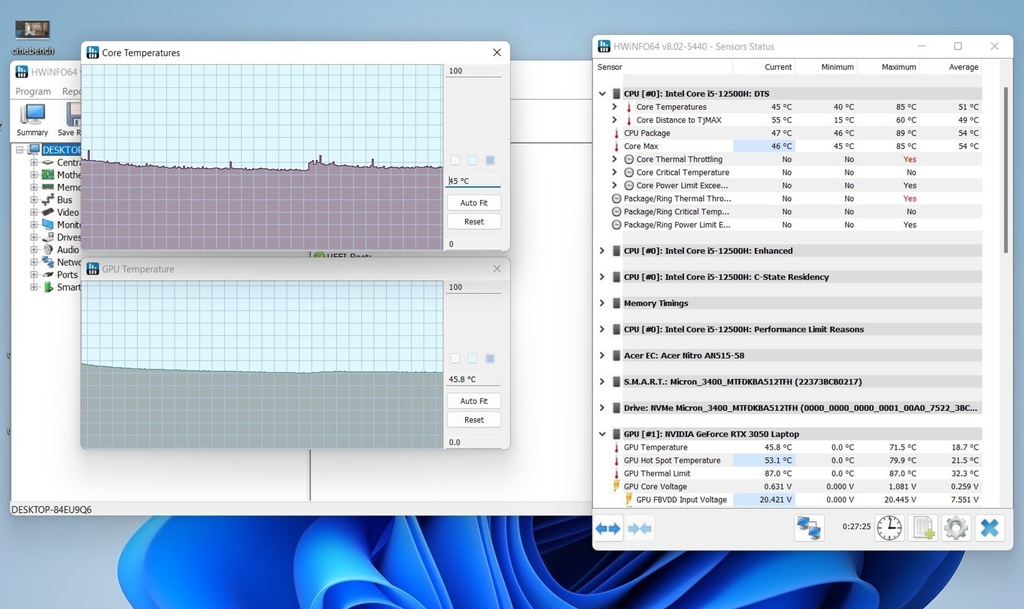1024x609 pixels.
Task: Click the Video Adapter tree icon
Action: click(48, 212)
